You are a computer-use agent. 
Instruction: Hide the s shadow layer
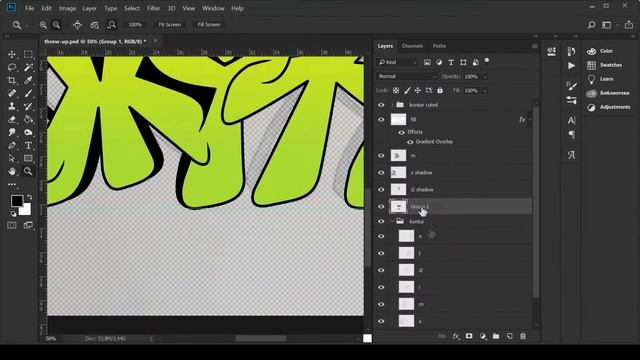click(381, 173)
